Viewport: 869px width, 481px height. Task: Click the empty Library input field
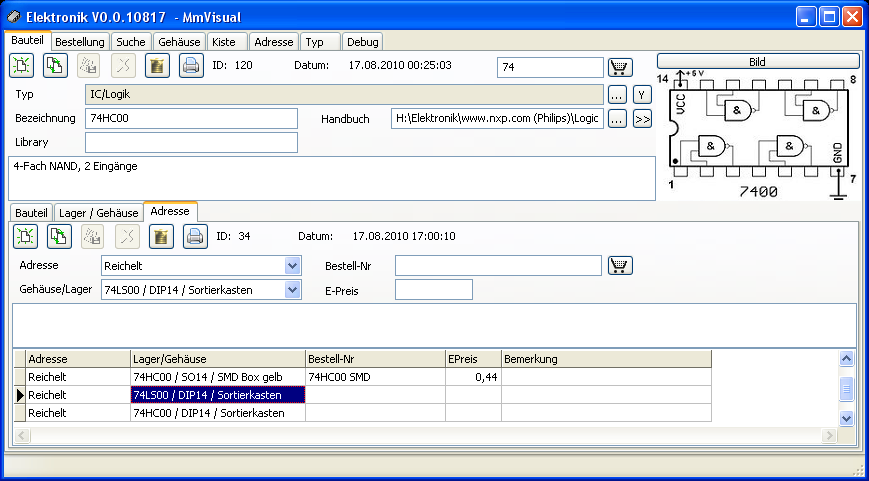[x=191, y=142]
